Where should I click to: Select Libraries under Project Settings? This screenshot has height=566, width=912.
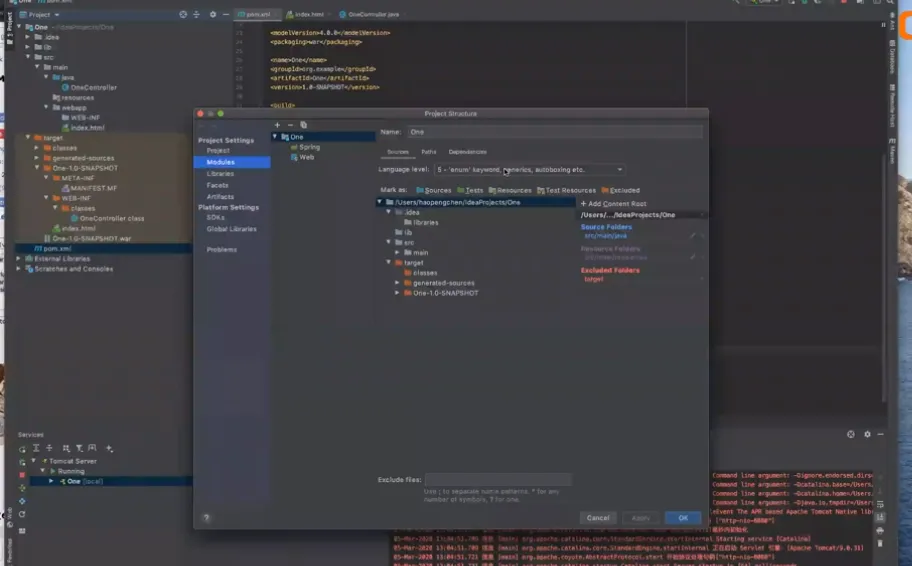[220, 174]
